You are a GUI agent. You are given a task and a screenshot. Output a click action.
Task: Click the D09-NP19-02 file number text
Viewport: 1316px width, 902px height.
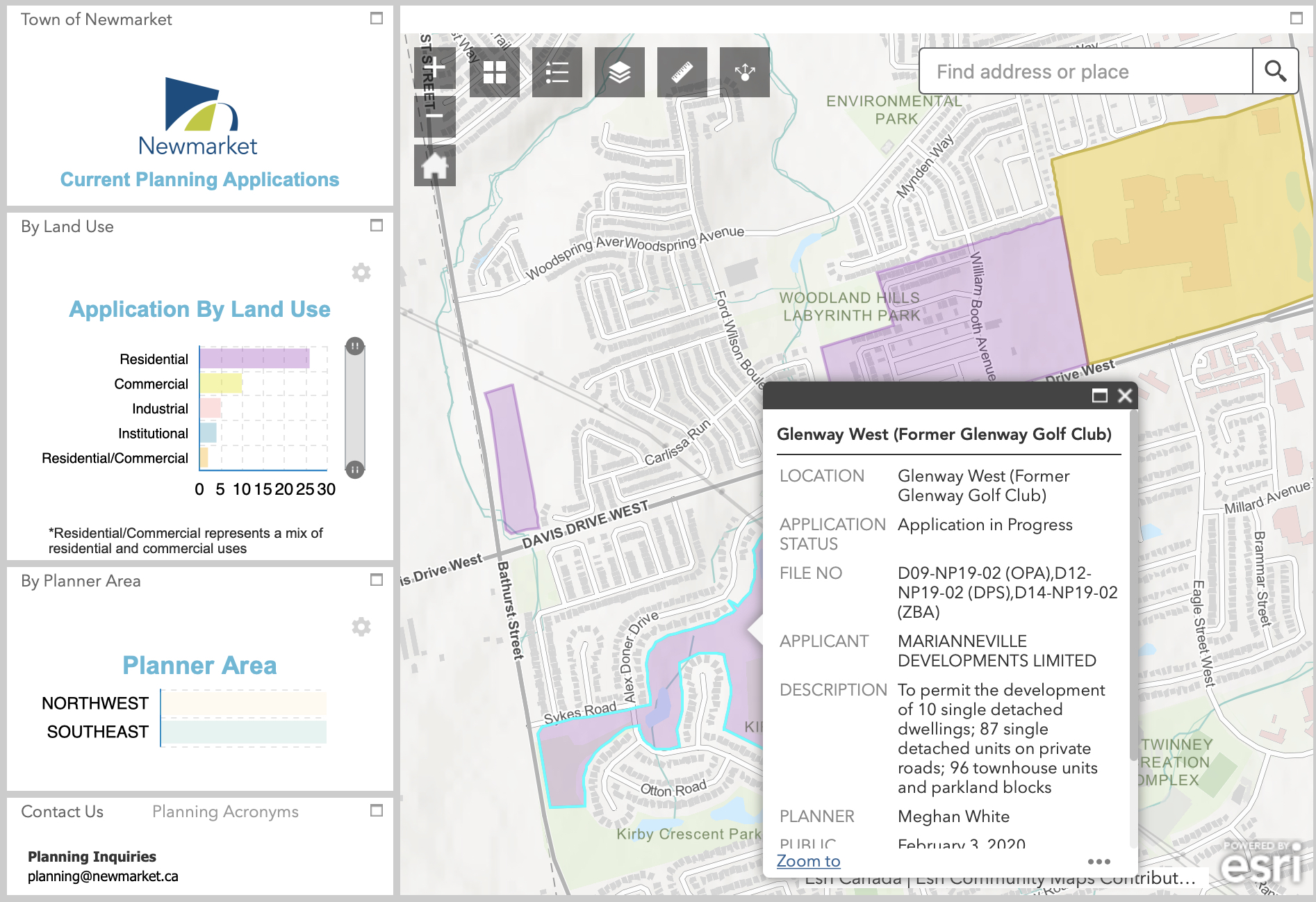pos(1007,593)
